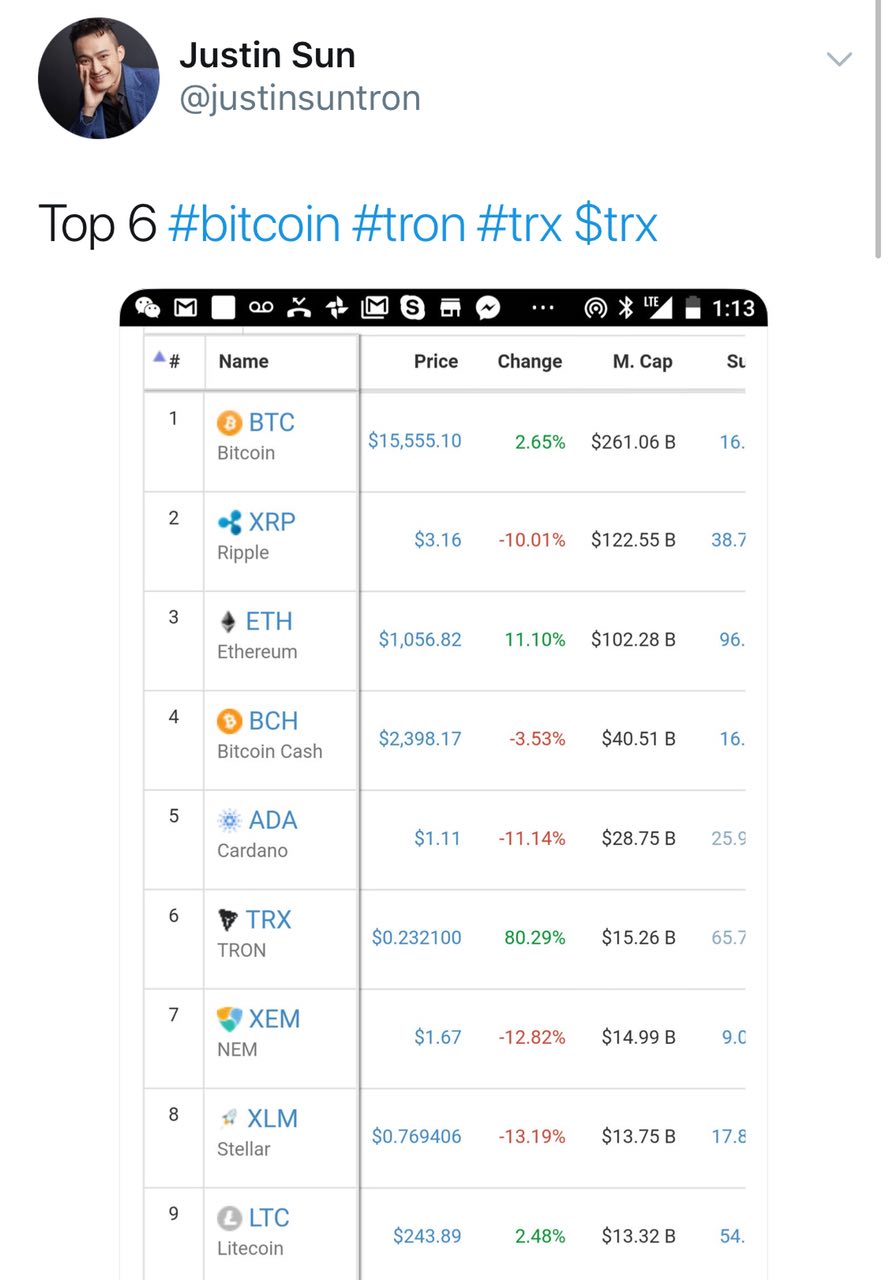Click the Cardano ADA icon

230,821
